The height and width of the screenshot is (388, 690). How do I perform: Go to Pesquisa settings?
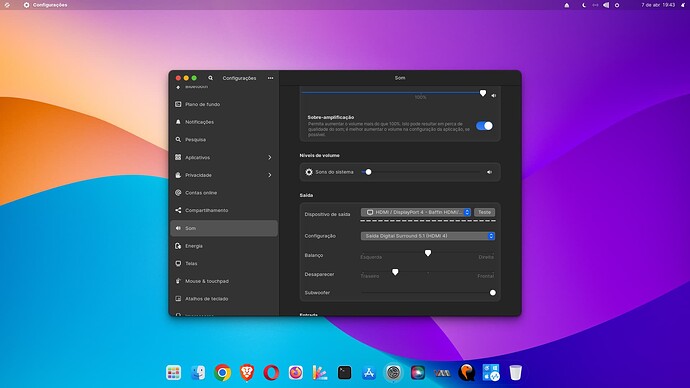224,139
